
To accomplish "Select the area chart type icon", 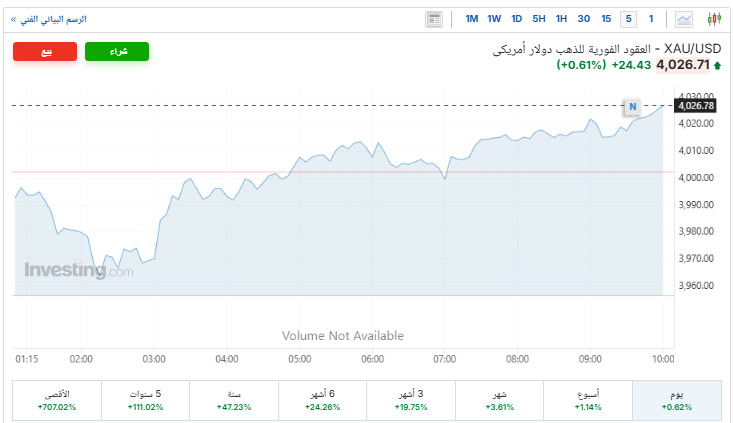I will [684, 19].
